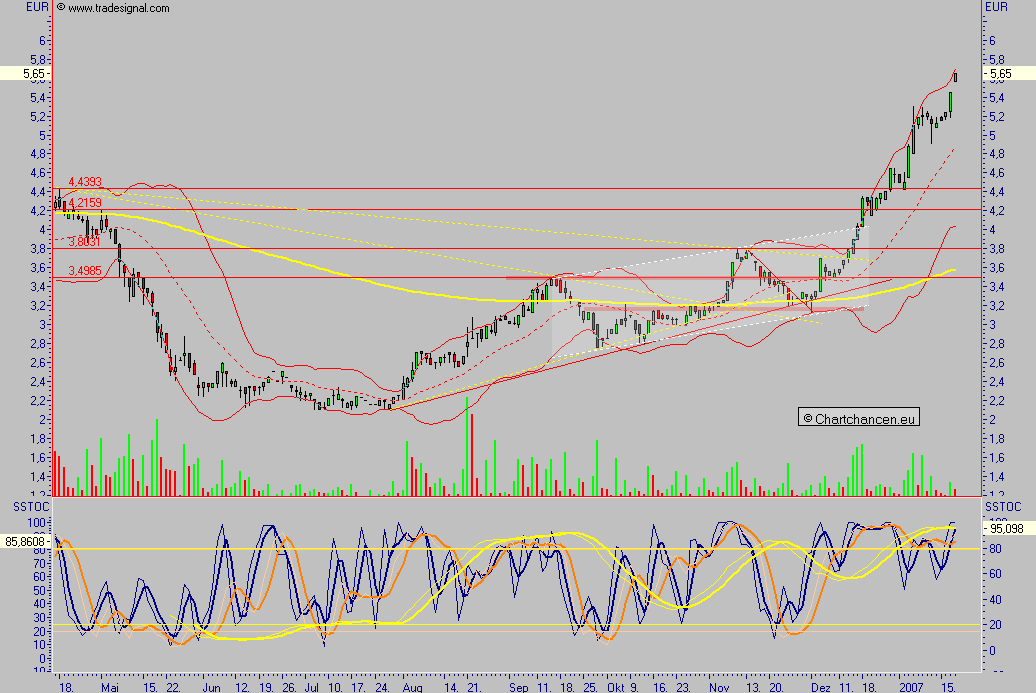Click the 95,098 stochastic value tag
Image resolution: width=1036 pixels, height=693 pixels.
[x=1004, y=530]
